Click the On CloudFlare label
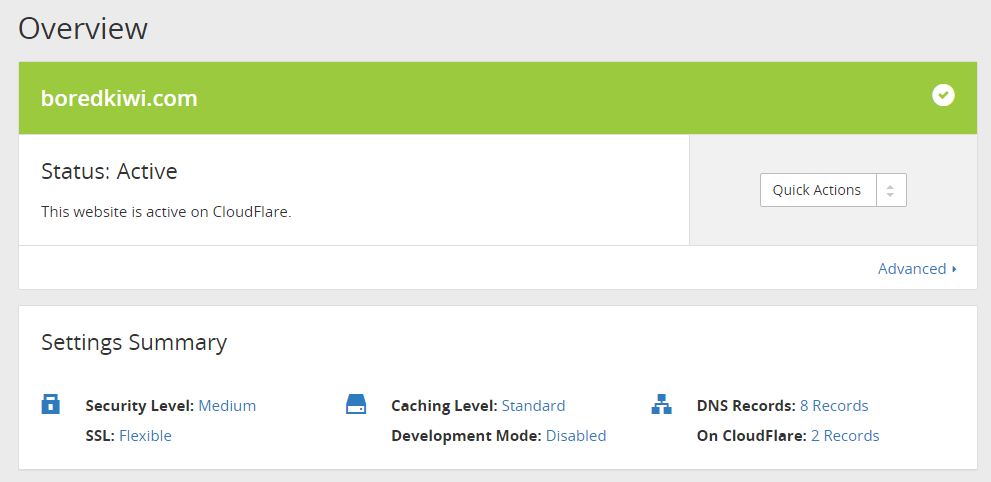 coord(751,436)
